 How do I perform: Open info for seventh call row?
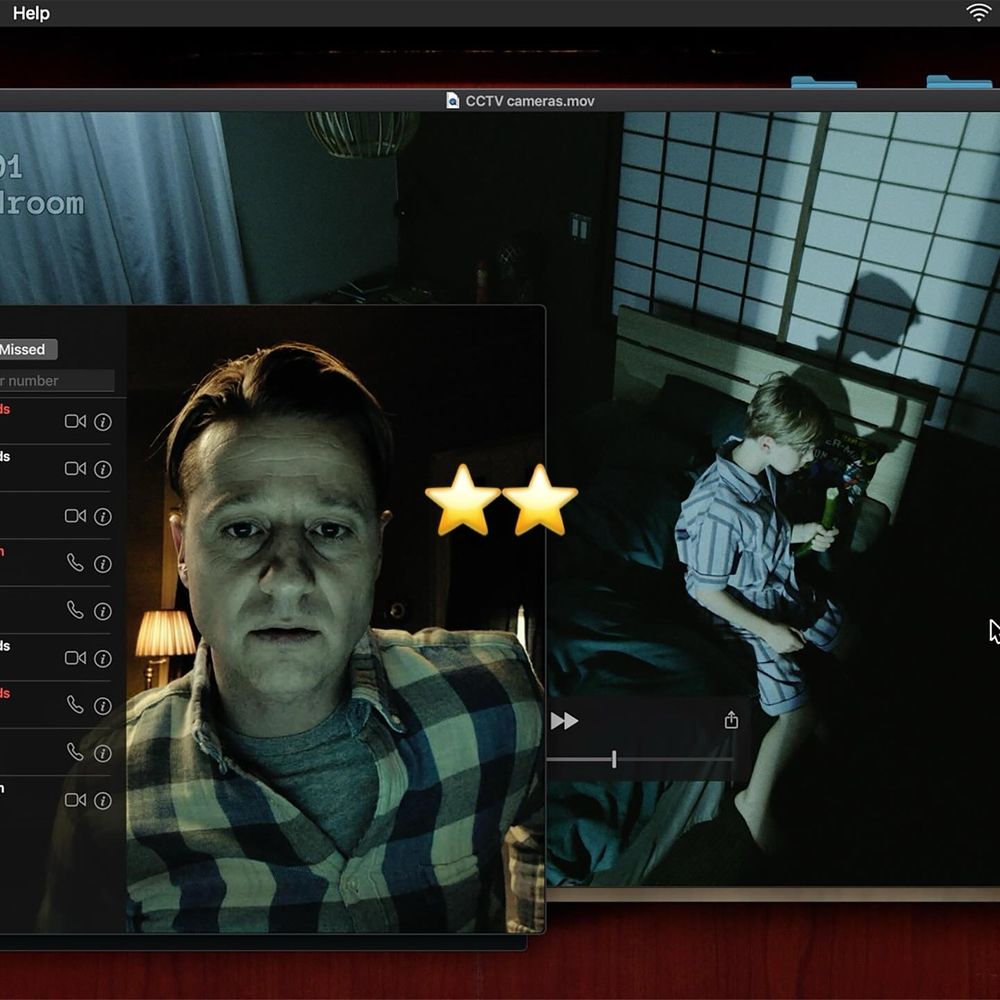pyautogui.click(x=103, y=706)
